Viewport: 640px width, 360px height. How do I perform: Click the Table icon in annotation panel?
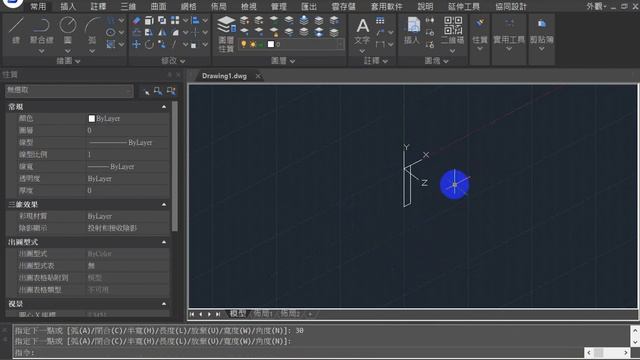point(380,20)
